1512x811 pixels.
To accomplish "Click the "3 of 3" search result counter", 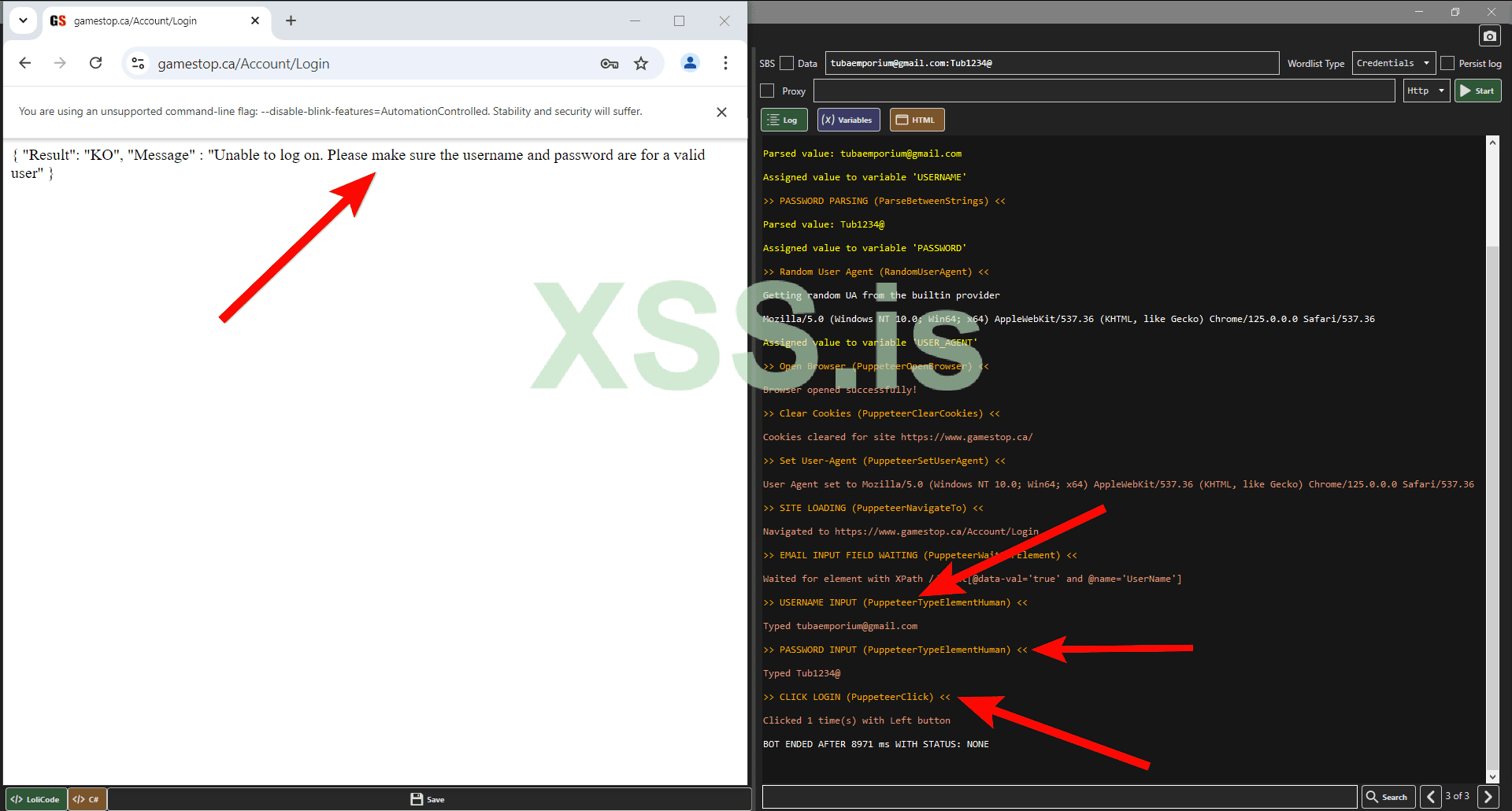I will pos(1457,796).
